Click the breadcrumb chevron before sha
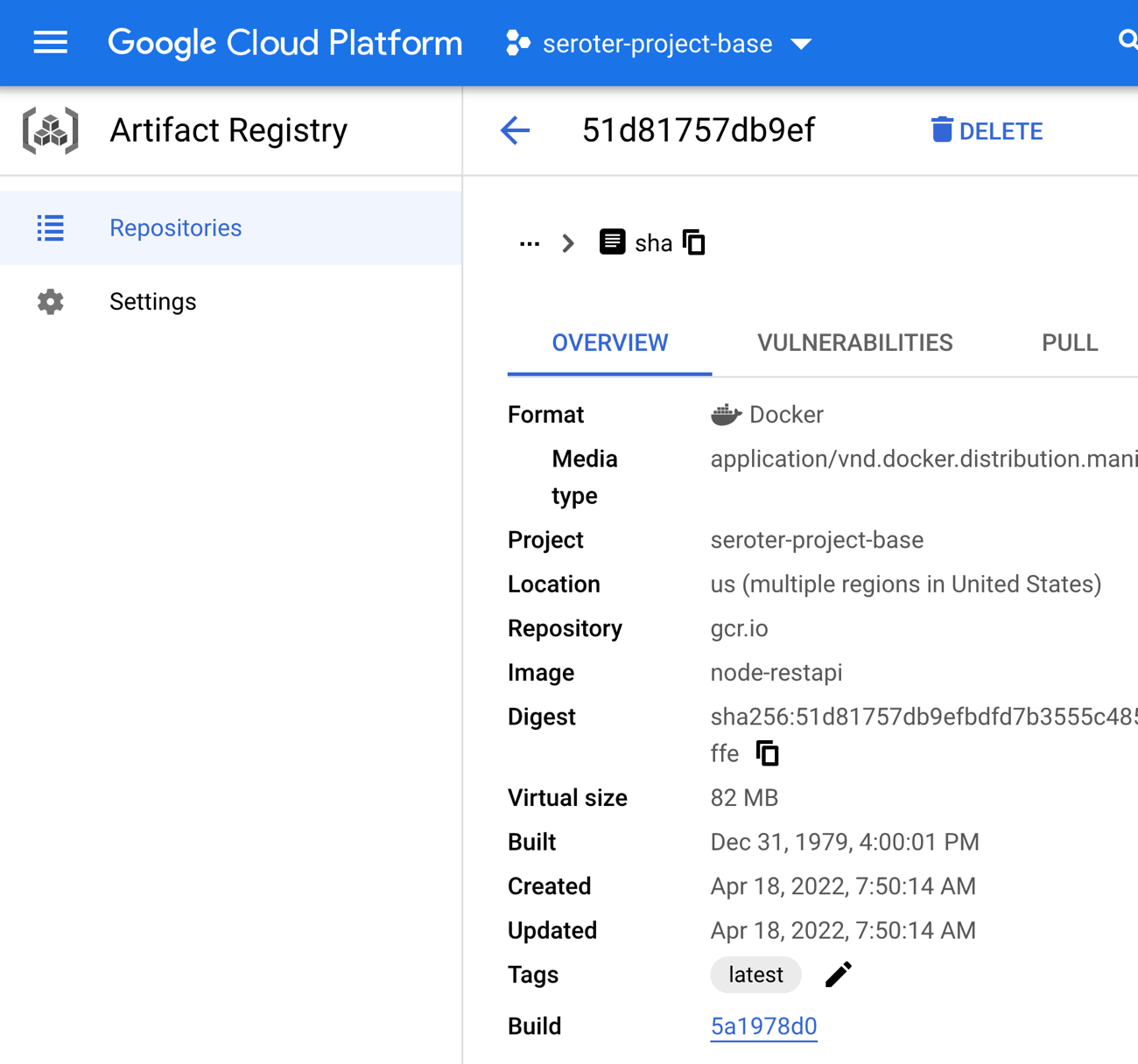 point(568,243)
